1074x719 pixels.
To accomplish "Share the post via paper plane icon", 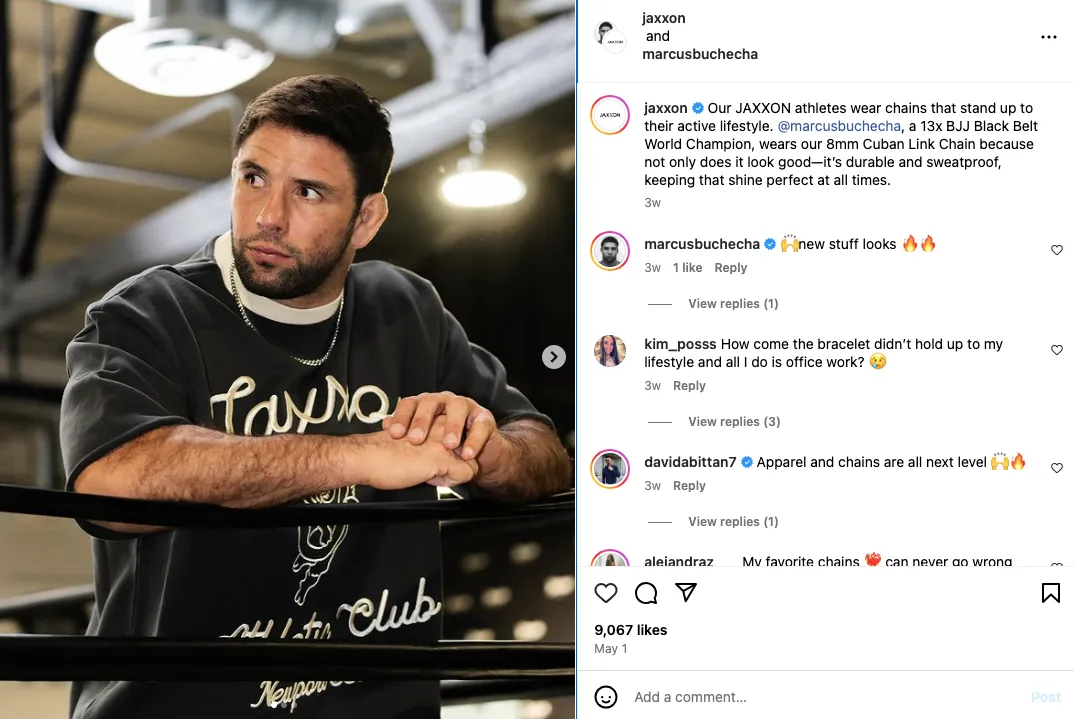I will point(686,593).
